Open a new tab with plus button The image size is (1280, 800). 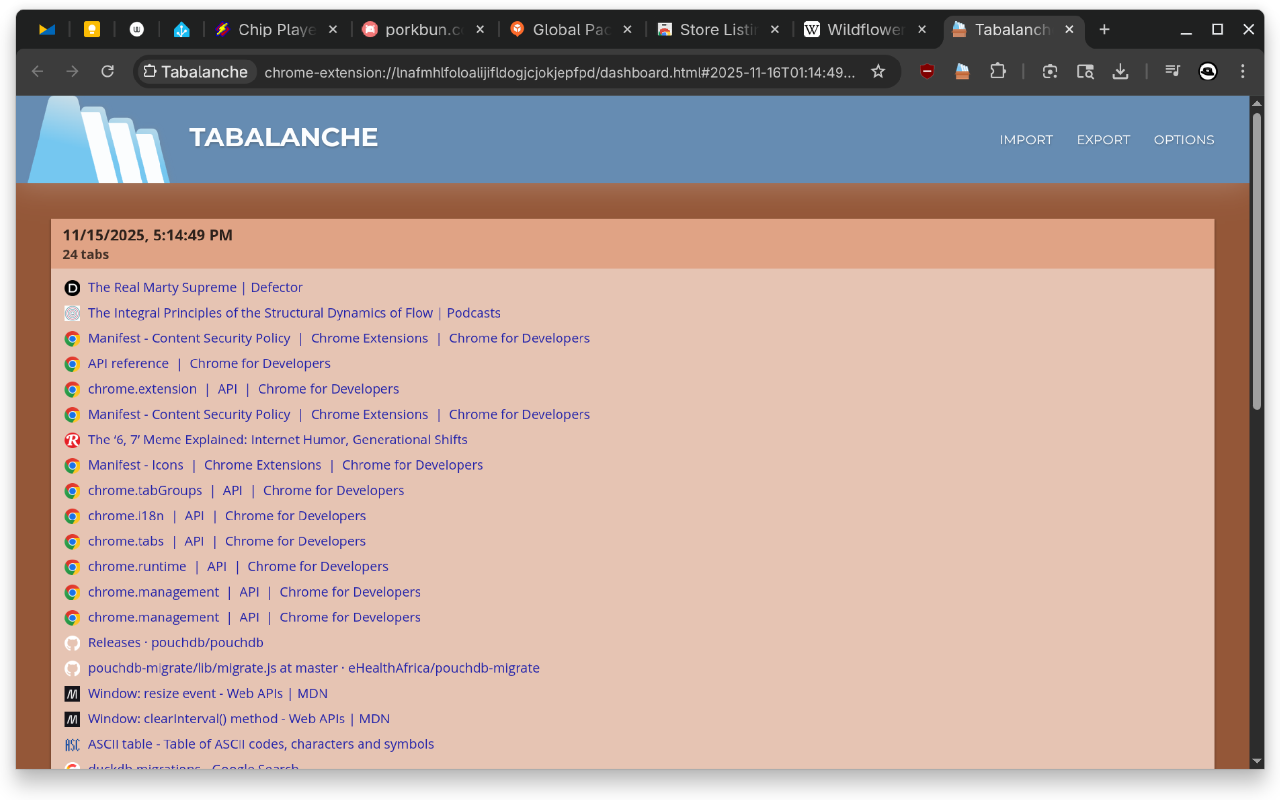pos(1104,30)
